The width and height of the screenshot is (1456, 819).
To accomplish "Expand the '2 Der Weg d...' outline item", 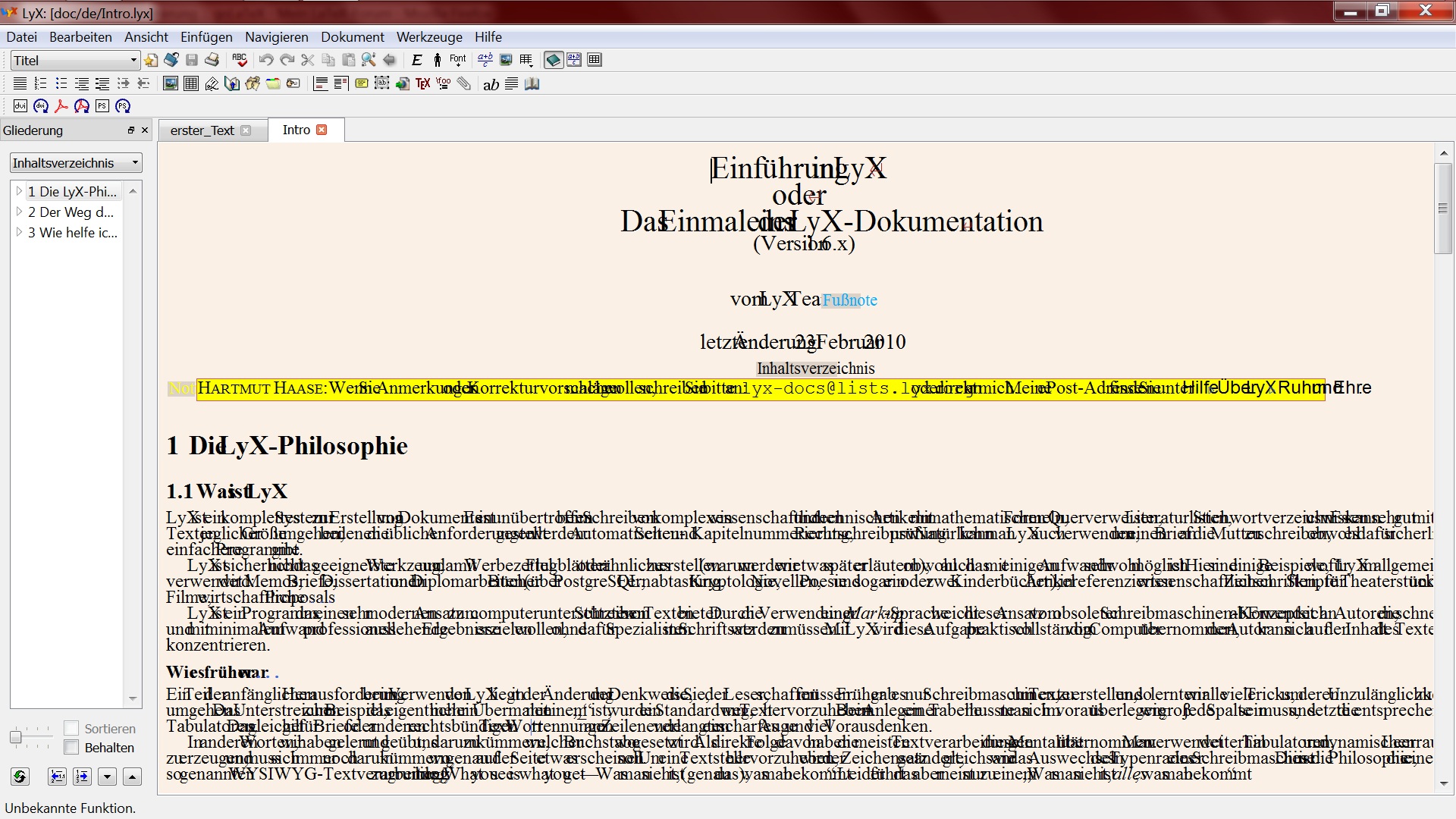I will coord(19,212).
